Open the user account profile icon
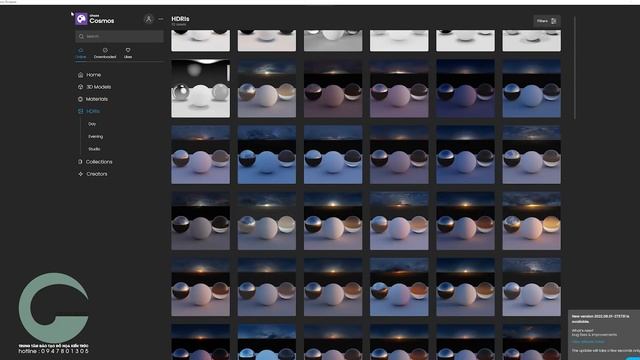Screen dimensions: 640x360 coord(149,19)
